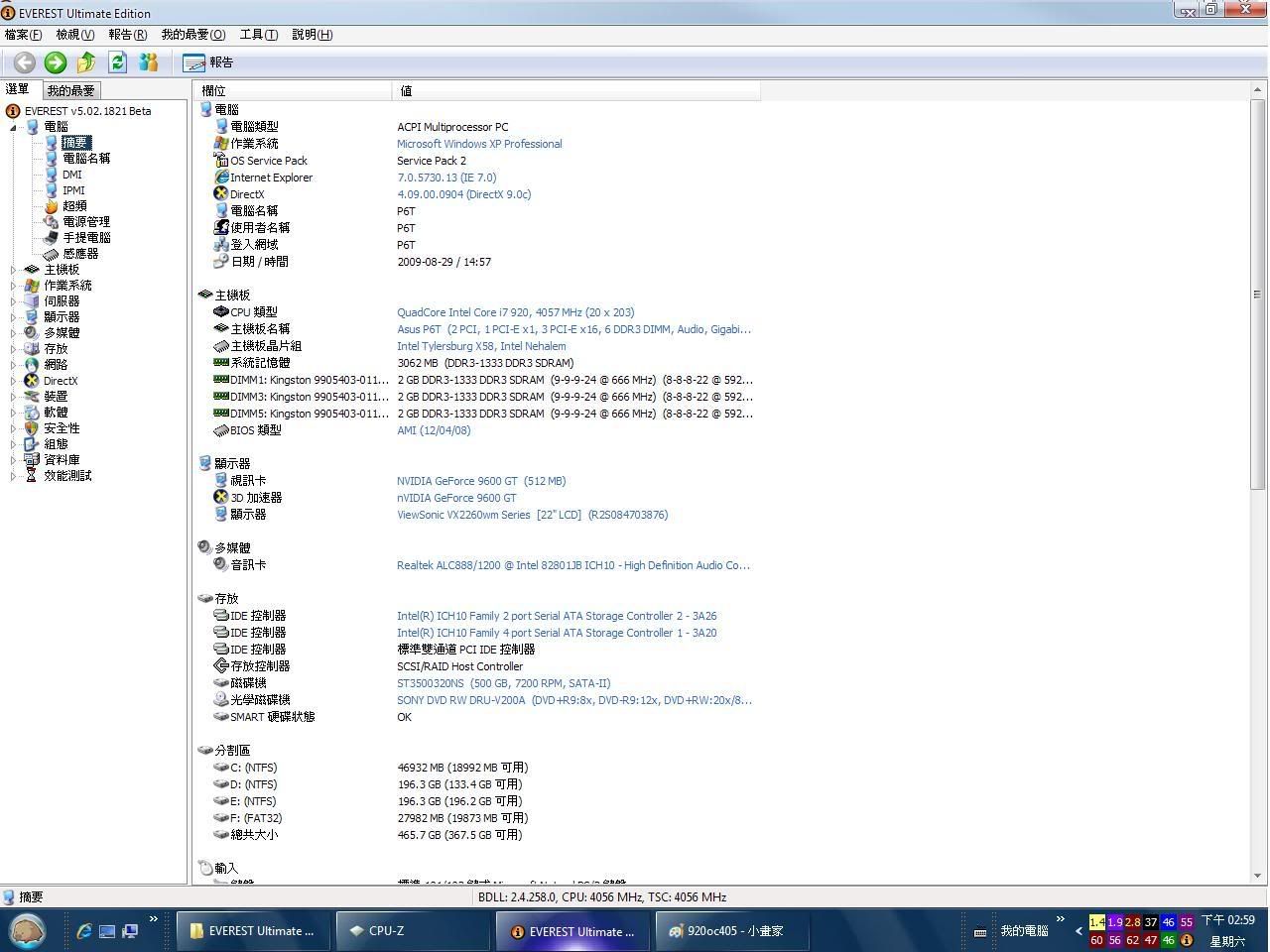Image resolution: width=1270 pixels, height=952 pixels.
Task: Click the Up level arrow icon
Action: (x=86, y=62)
